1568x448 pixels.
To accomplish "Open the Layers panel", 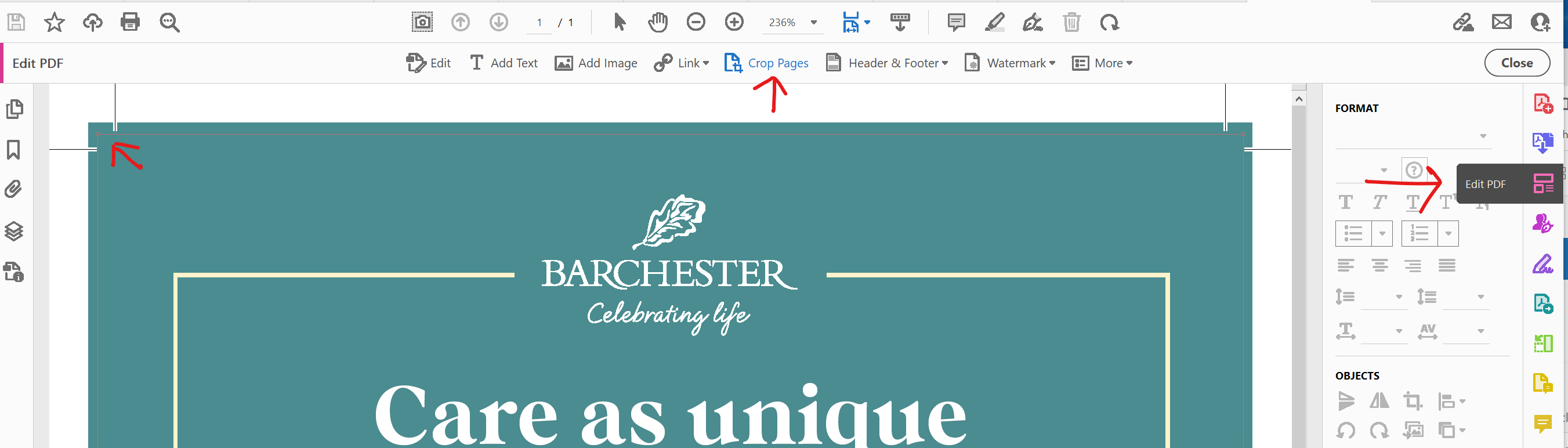I will coord(14,232).
